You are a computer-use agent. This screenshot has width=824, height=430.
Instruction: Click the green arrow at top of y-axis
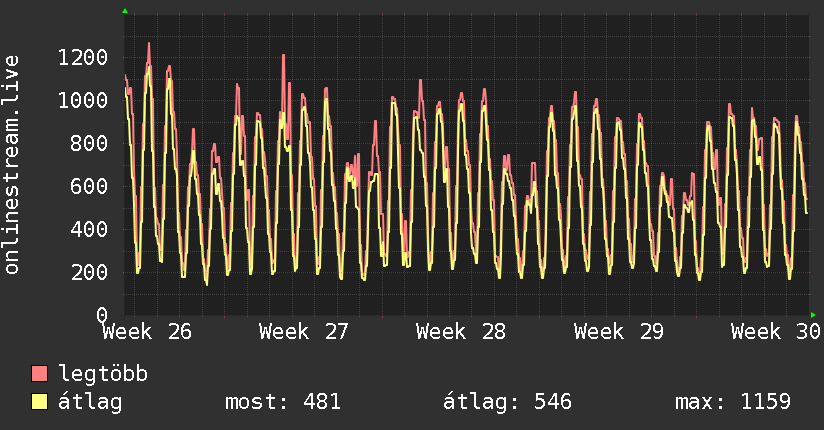click(x=125, y=11)
